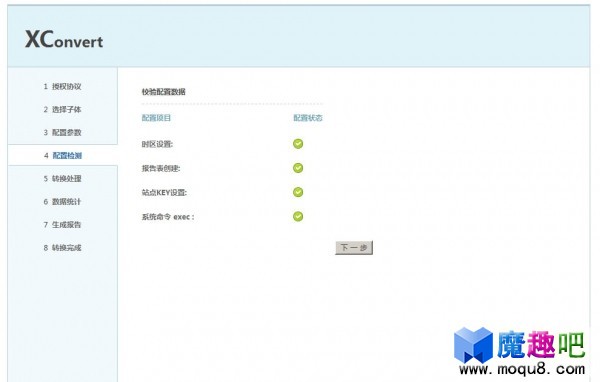Click the 报告表创建 green check icon
This screenshot has width=600, height=382.
pos(298,168)
